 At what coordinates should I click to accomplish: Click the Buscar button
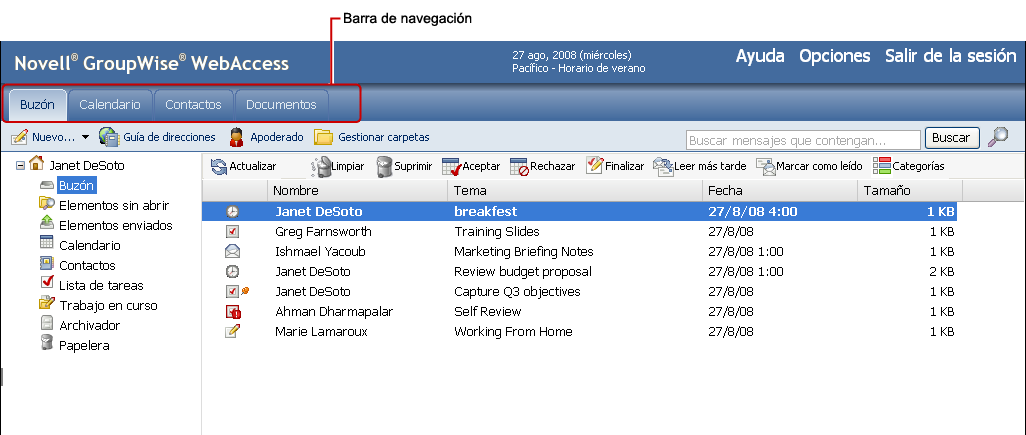click(x=951, y=138)
